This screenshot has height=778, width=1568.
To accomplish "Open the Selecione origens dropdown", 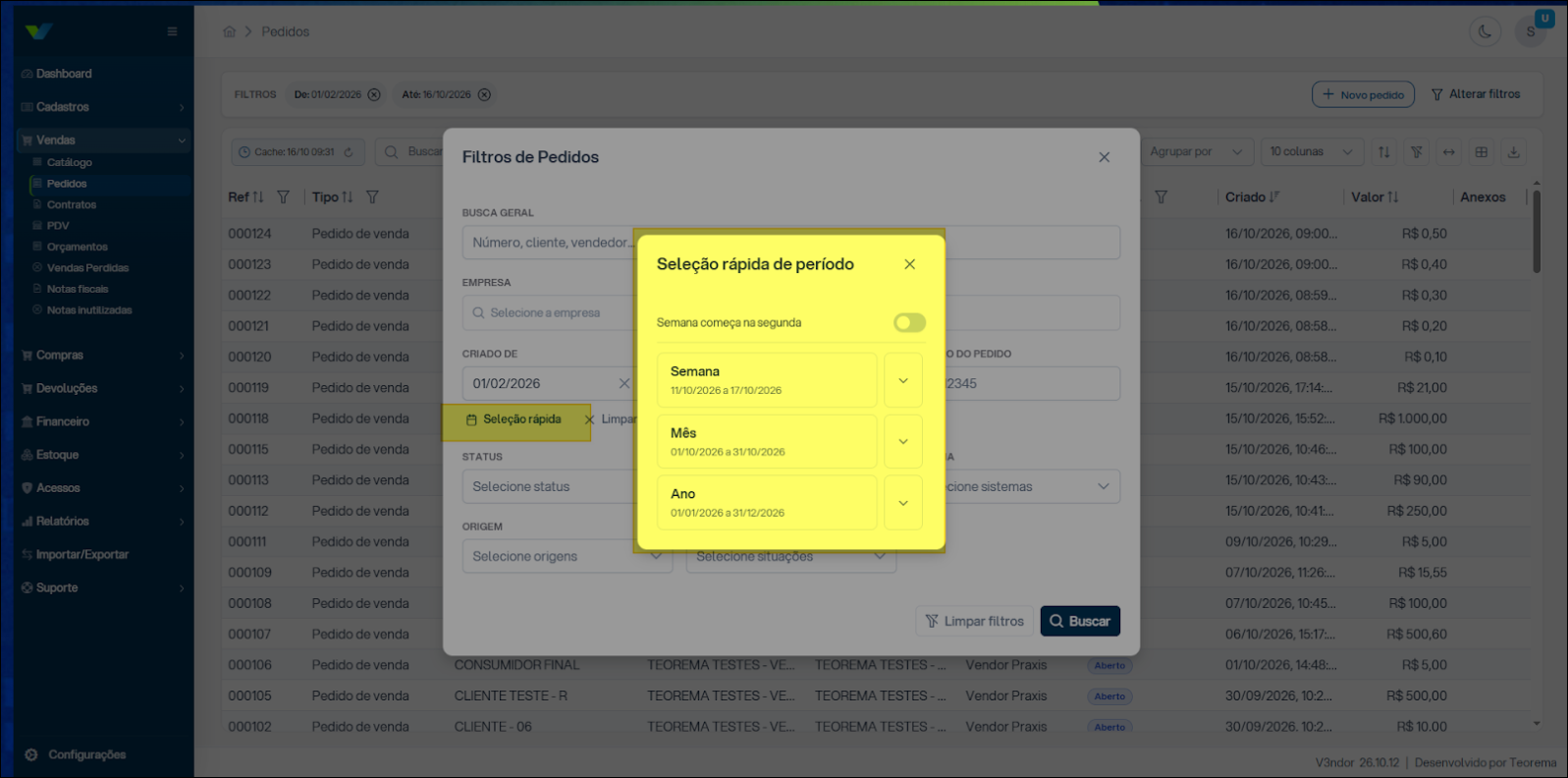I will [x=568, y=556].
